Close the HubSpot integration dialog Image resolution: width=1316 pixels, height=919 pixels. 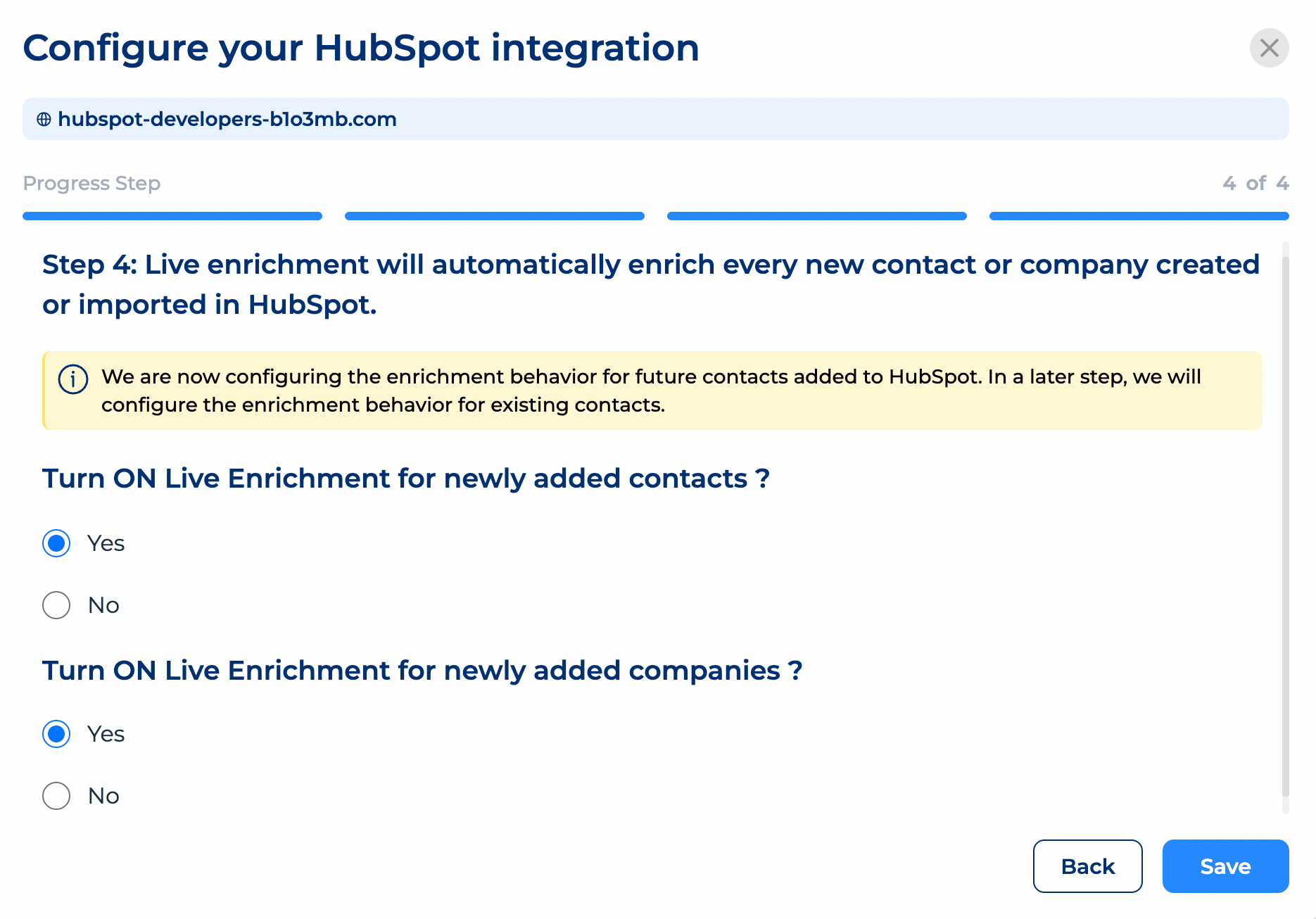(1269, 48)
